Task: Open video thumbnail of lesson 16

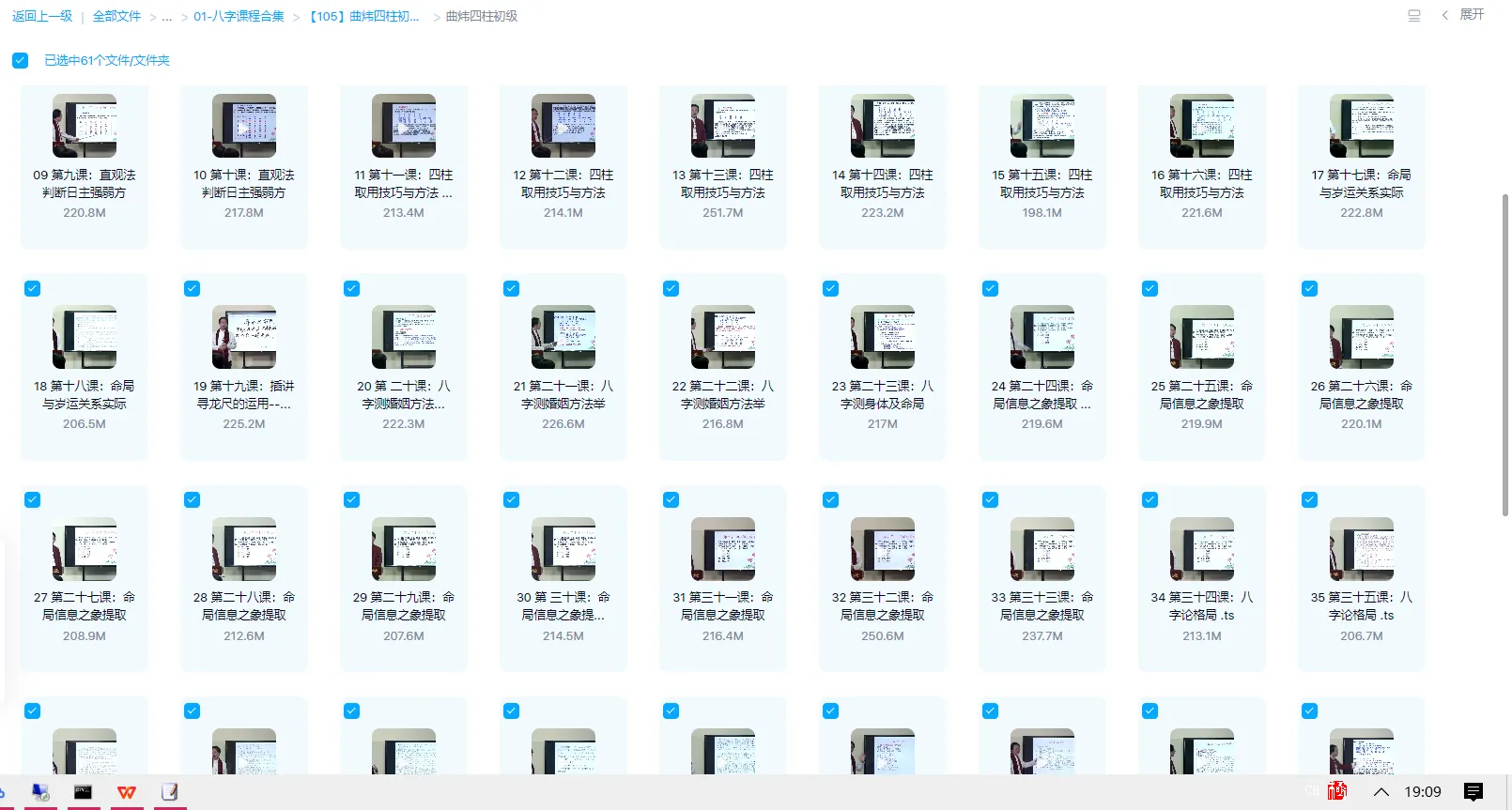Action: tap(1202, 126)
